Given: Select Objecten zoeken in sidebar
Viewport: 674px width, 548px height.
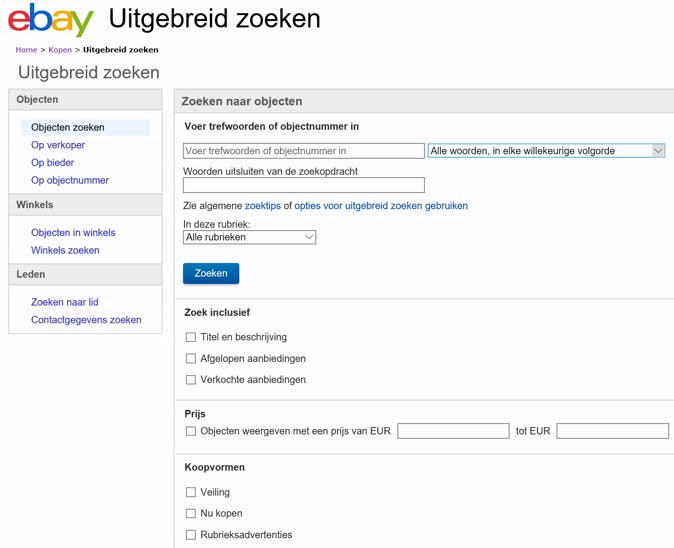Looking at the screenshot, I should pos(68,128).
